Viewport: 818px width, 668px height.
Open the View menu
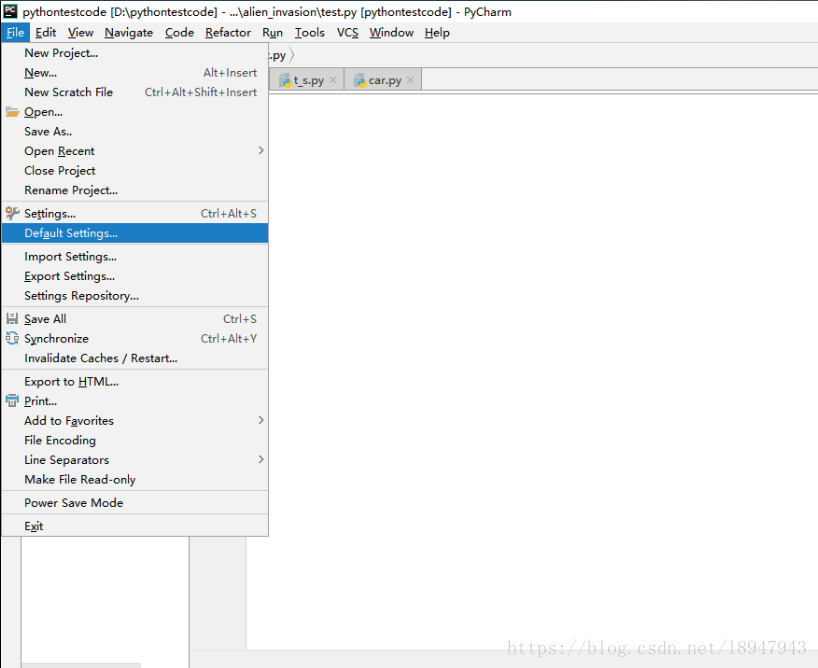(80, 32)
